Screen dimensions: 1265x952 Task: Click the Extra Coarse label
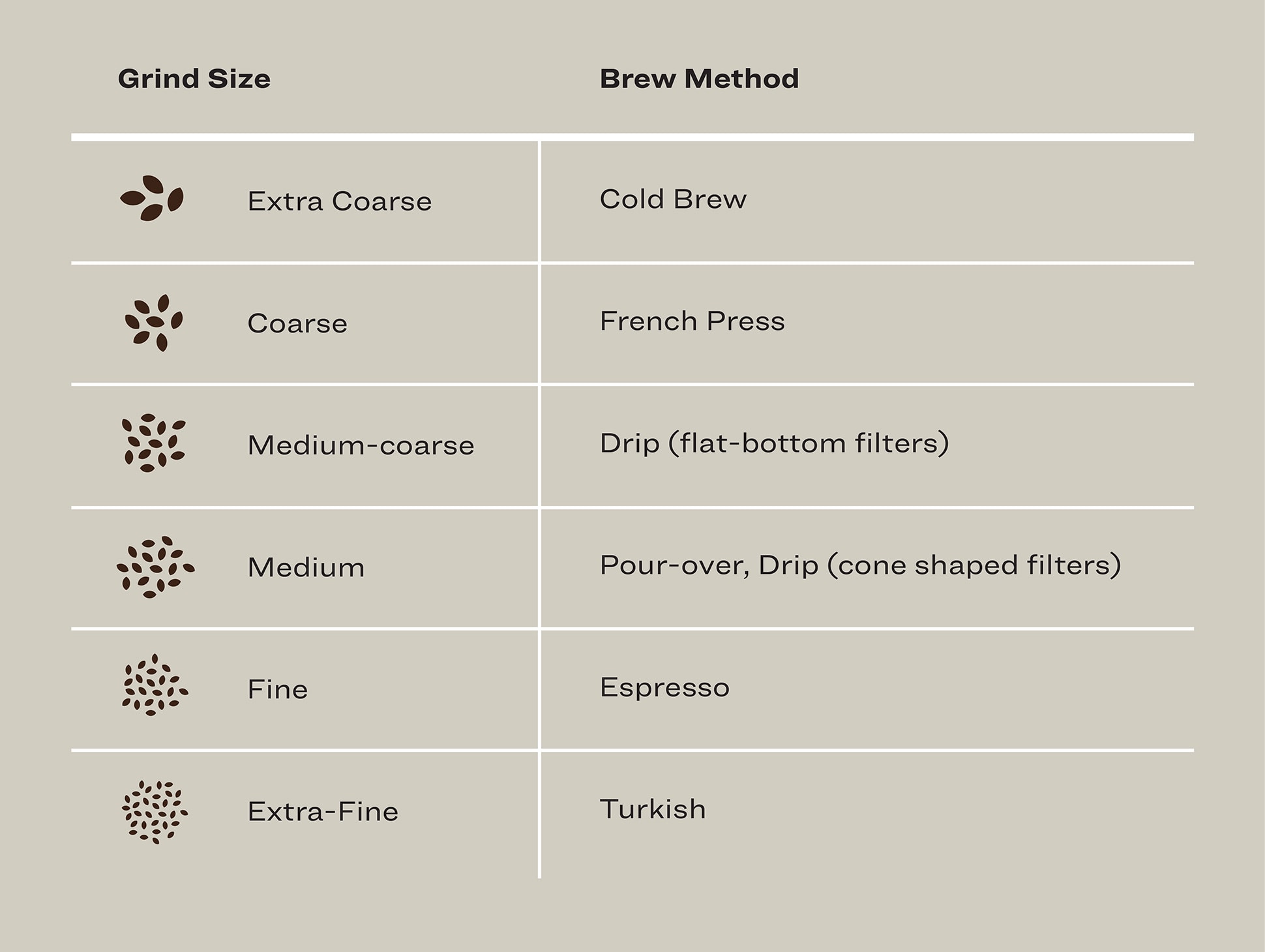[339, 201]
